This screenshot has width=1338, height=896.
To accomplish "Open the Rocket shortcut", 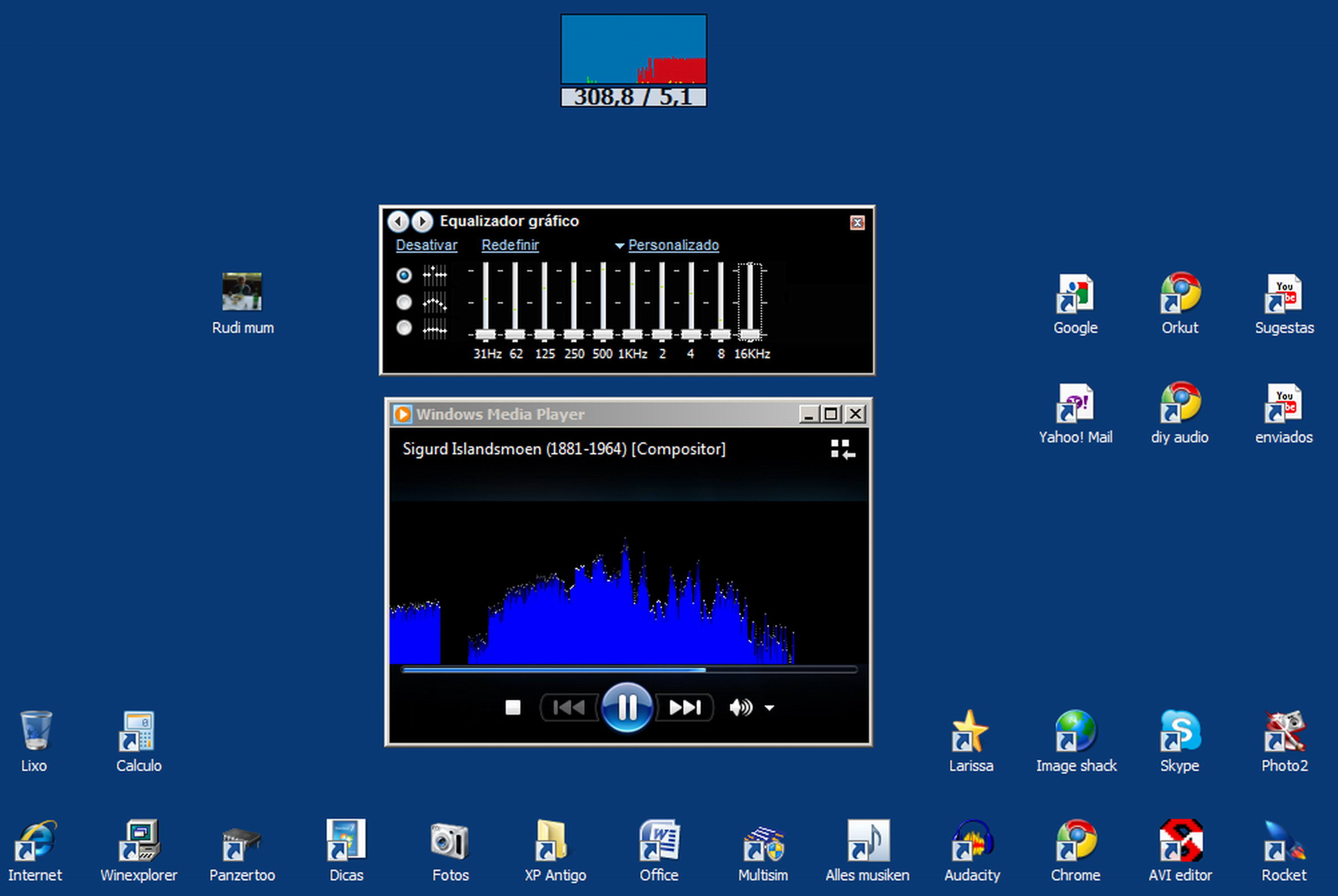I will coord(1285,840).
